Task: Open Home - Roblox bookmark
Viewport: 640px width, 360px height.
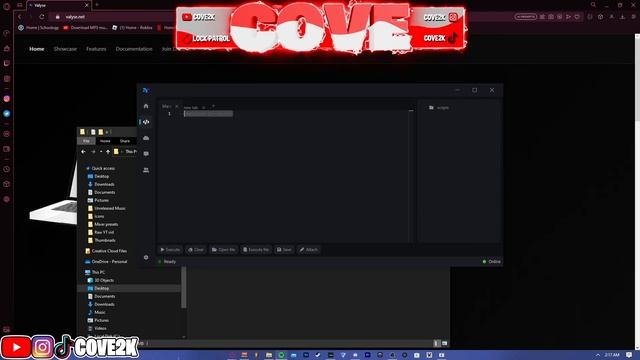Action: (132, 28)
